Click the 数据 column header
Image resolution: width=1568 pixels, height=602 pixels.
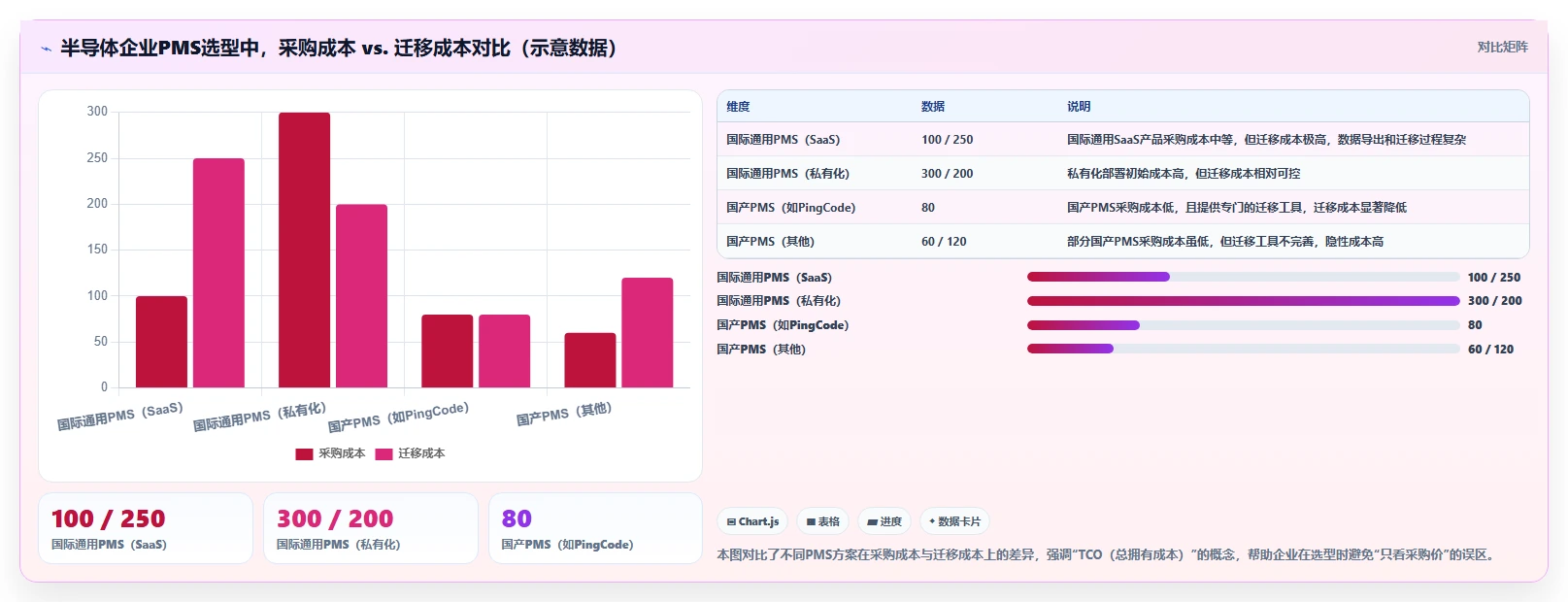(933, 106)
